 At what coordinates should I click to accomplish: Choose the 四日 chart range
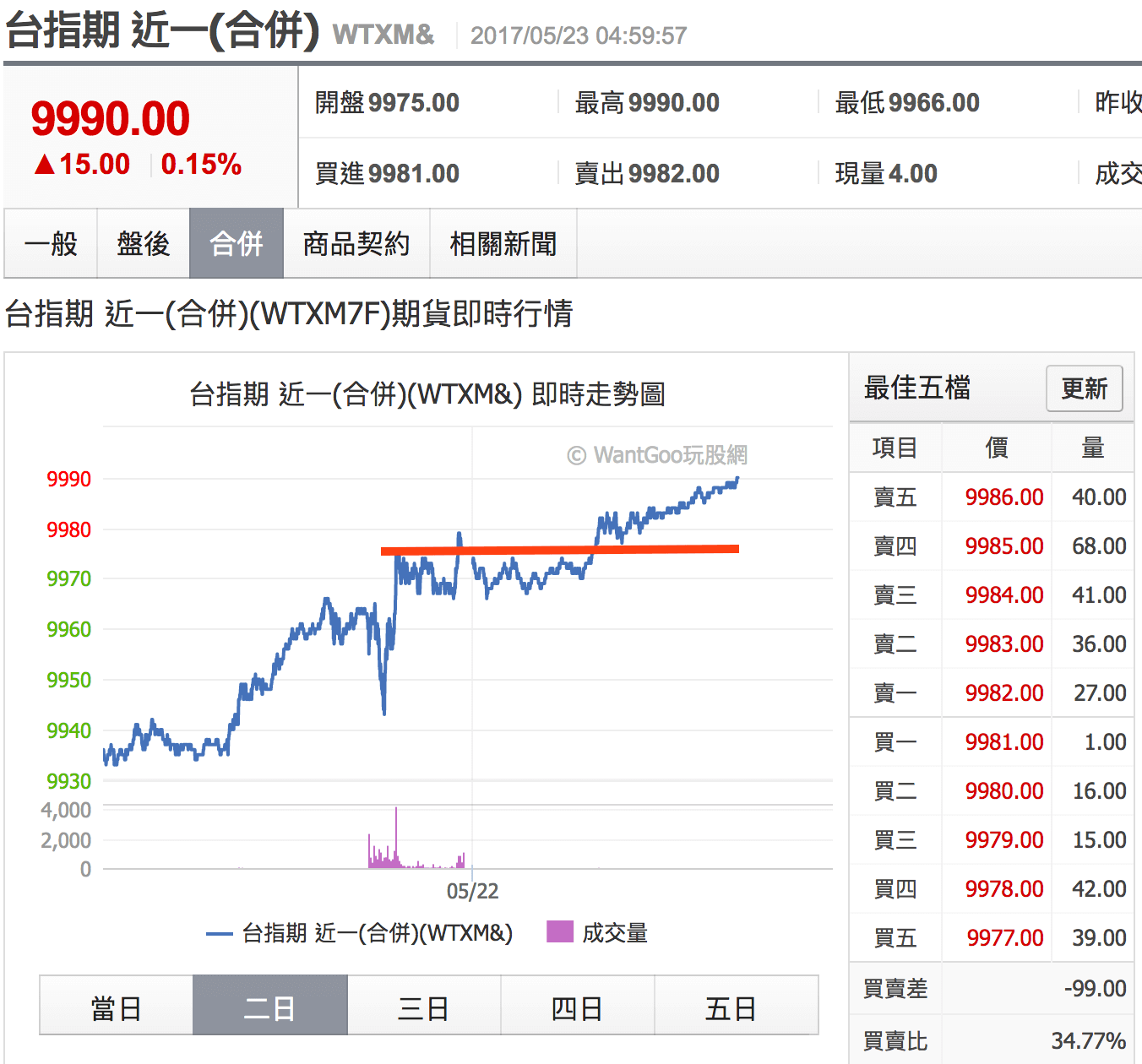pos(577,1007)
